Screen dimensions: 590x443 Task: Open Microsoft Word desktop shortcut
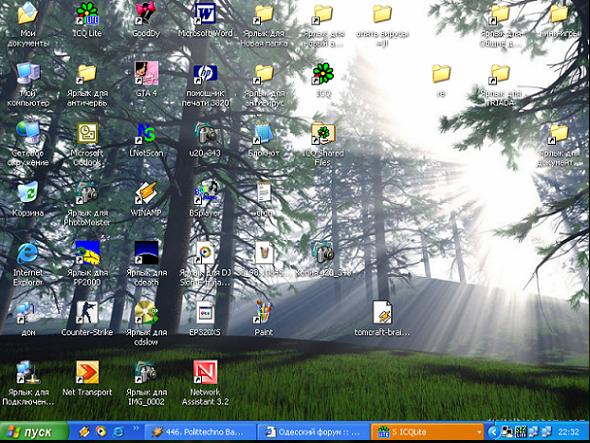tap(205, 14)
